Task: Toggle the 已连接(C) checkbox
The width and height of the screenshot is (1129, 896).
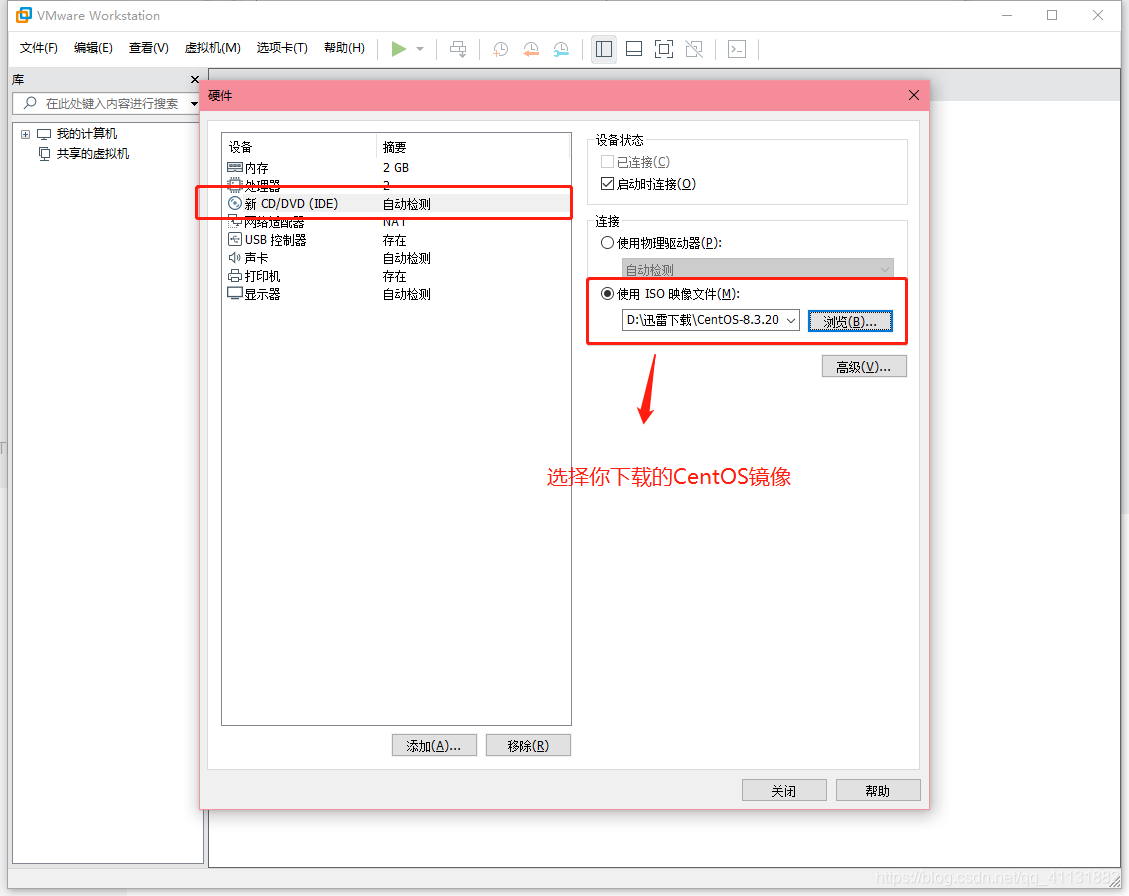Action: pyautogui.click(x=607, y=162)
